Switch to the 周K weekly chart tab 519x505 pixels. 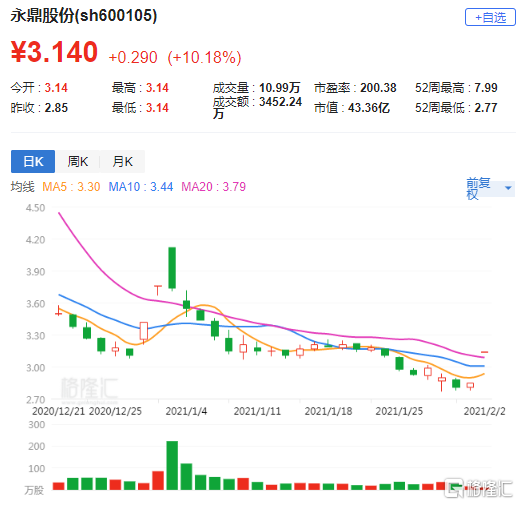77,162
